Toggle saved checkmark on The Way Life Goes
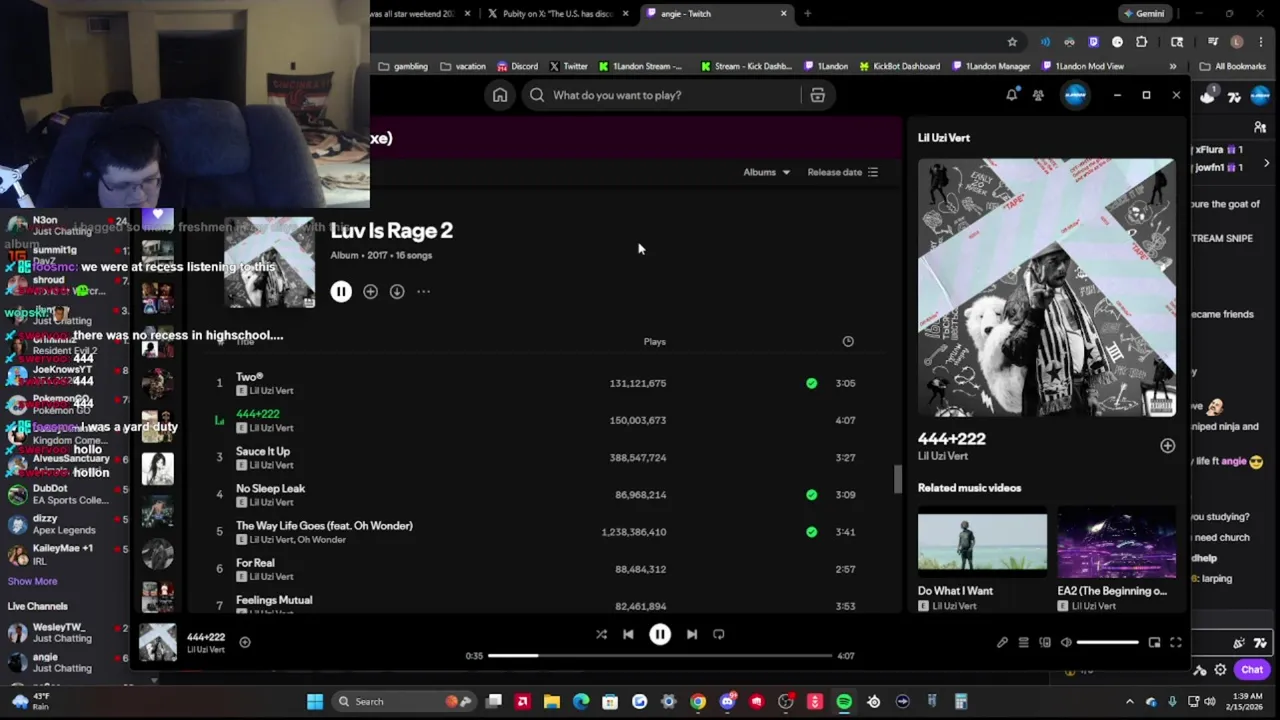 (x=811, y=531)
